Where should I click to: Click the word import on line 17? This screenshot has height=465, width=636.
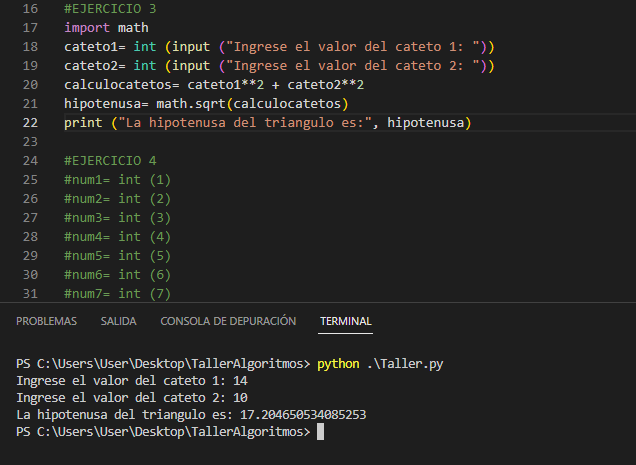(87, 28)
